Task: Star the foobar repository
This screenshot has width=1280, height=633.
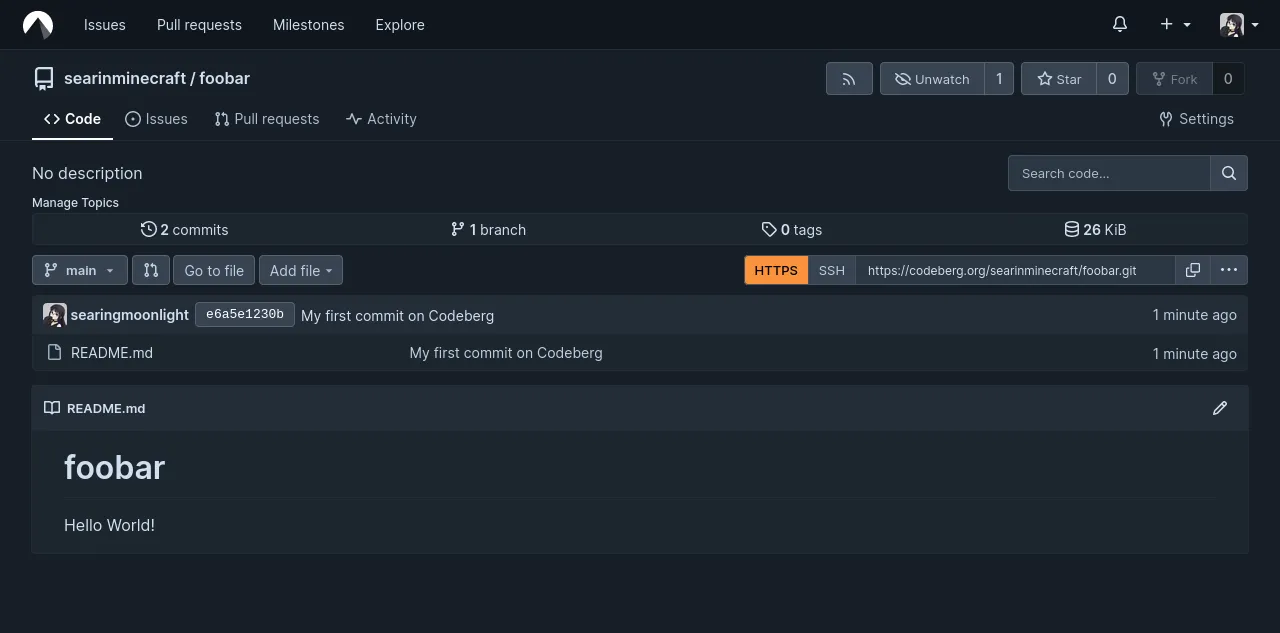Action: (x=1059, y=78)
